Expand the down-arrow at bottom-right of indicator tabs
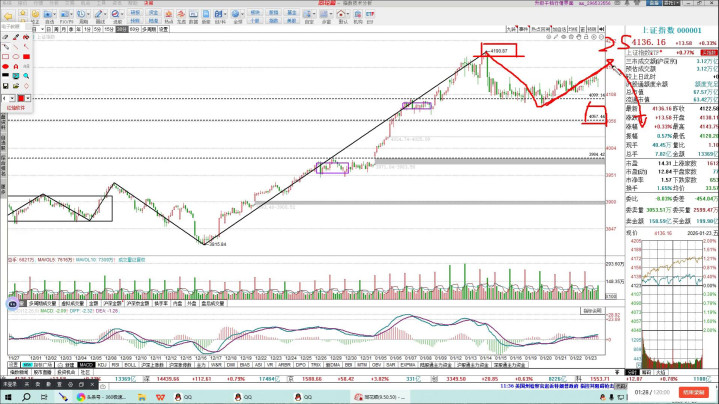 [618, 372]
